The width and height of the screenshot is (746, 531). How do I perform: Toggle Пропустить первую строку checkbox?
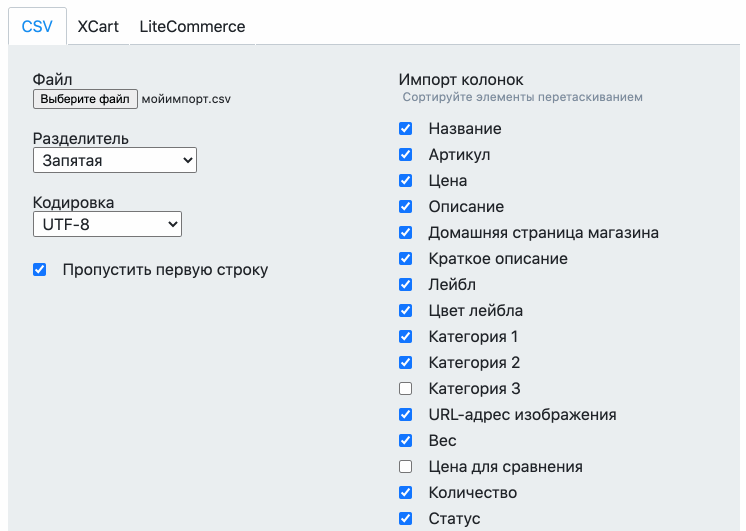click(39, 270)
